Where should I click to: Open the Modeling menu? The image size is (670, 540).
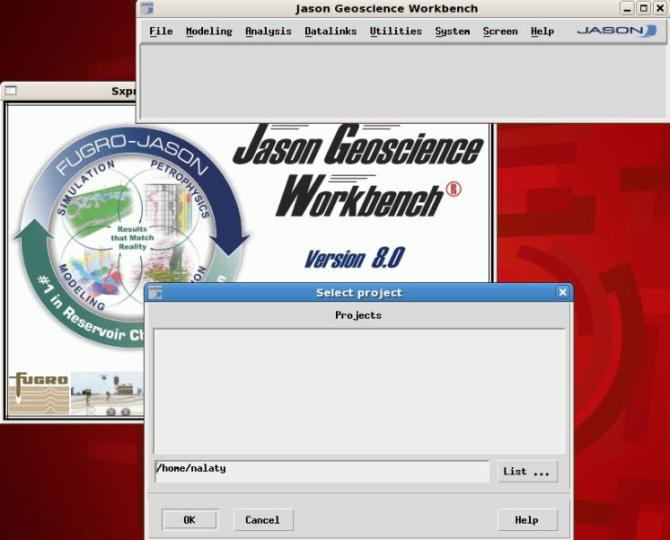209,31
